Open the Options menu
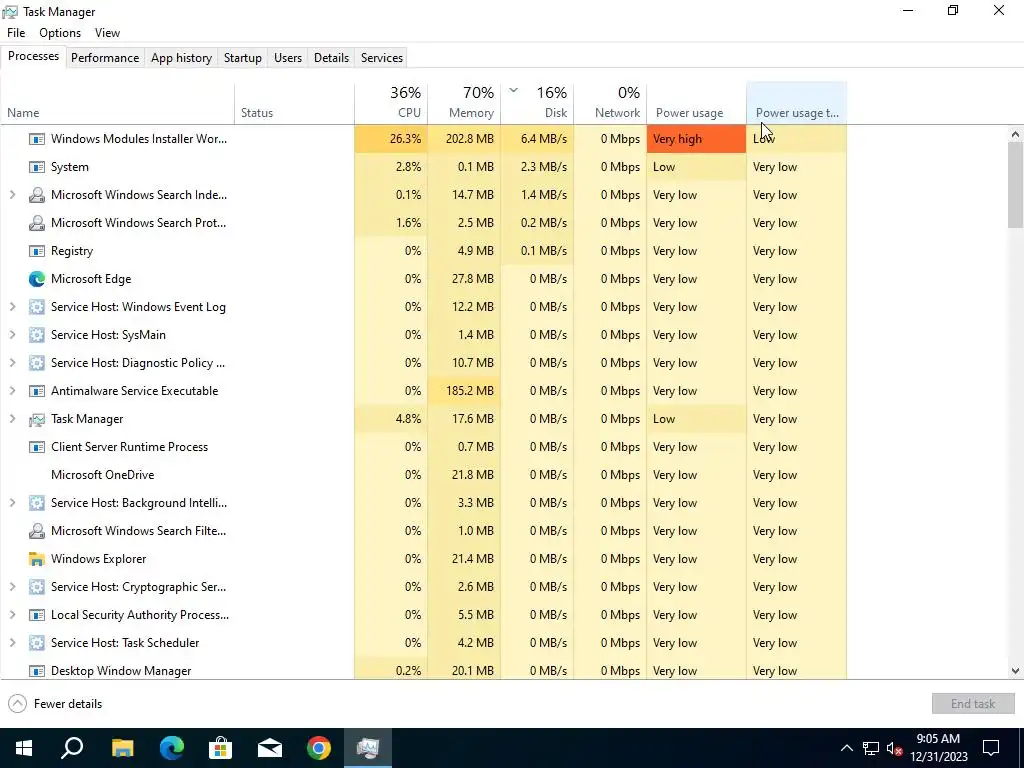 tap(60, 33)
